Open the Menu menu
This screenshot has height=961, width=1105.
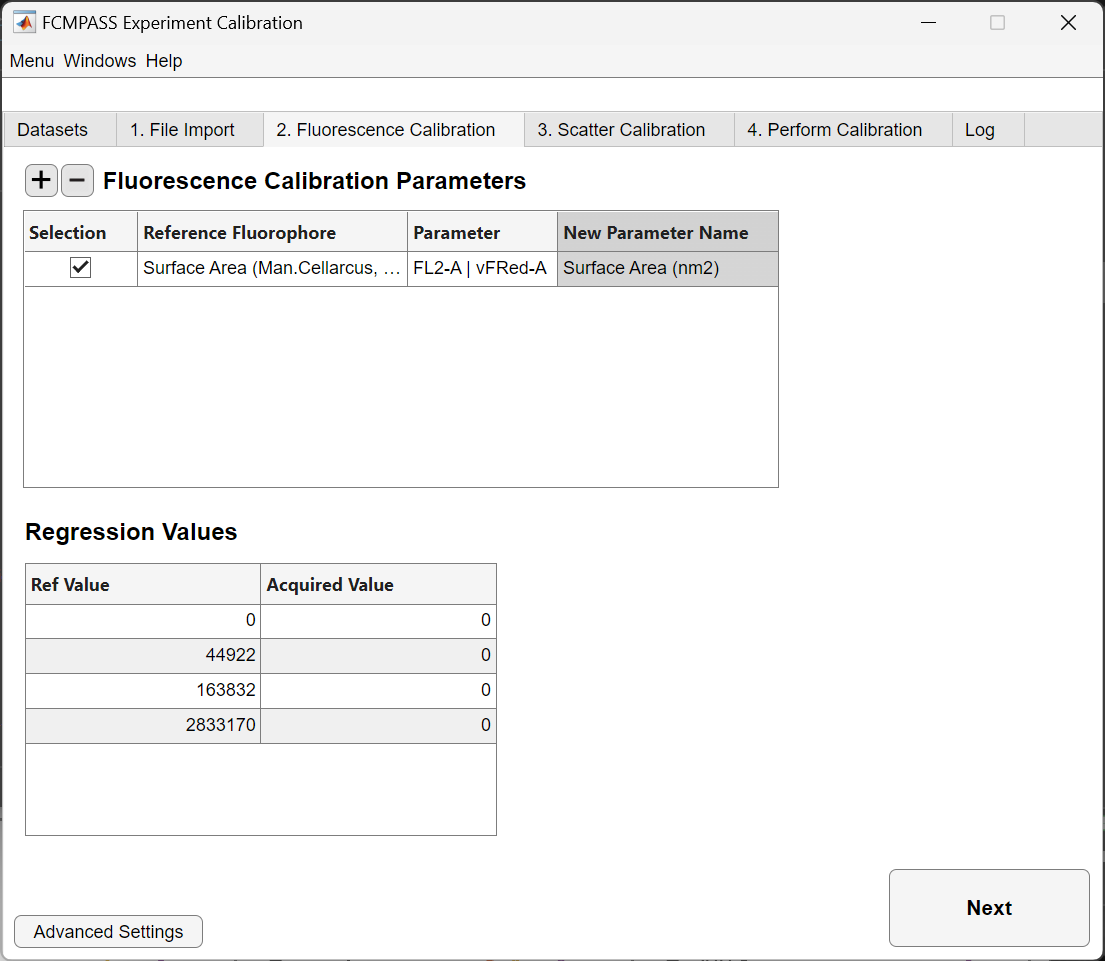pos(32,61)
